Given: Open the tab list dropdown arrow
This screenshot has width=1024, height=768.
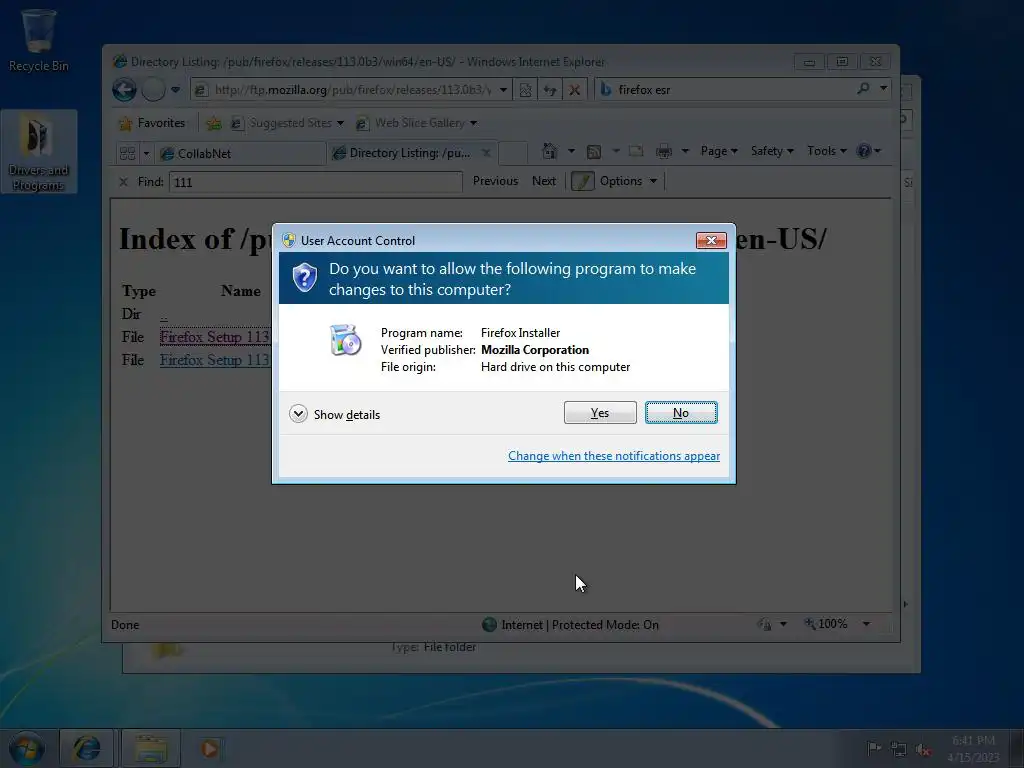Looking at the screenshot, I should (x=146, y=153).
